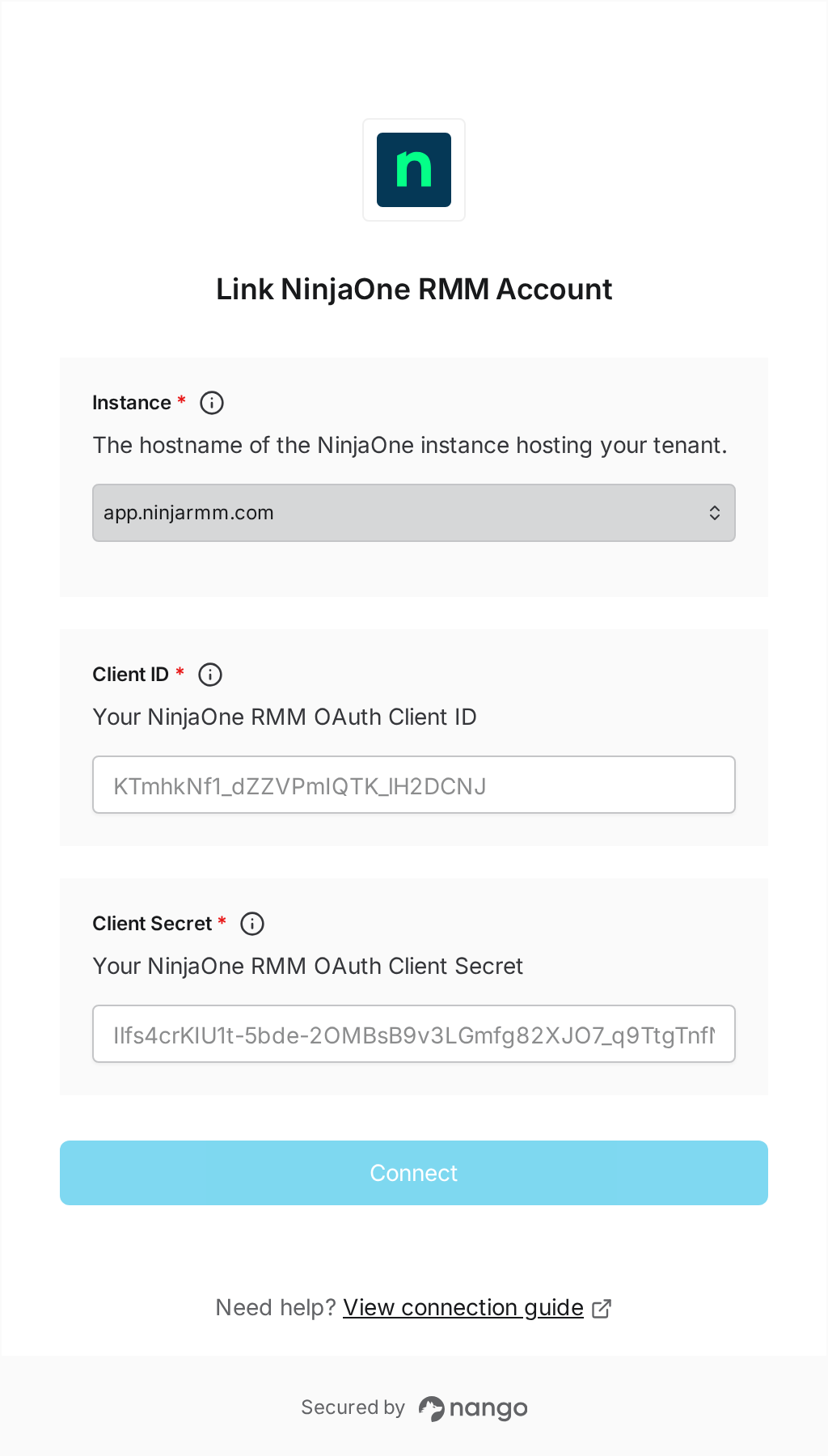The image size is (828, 1456).
Task: Click the Client ID info icon
Action: click(x=210, y=675)
